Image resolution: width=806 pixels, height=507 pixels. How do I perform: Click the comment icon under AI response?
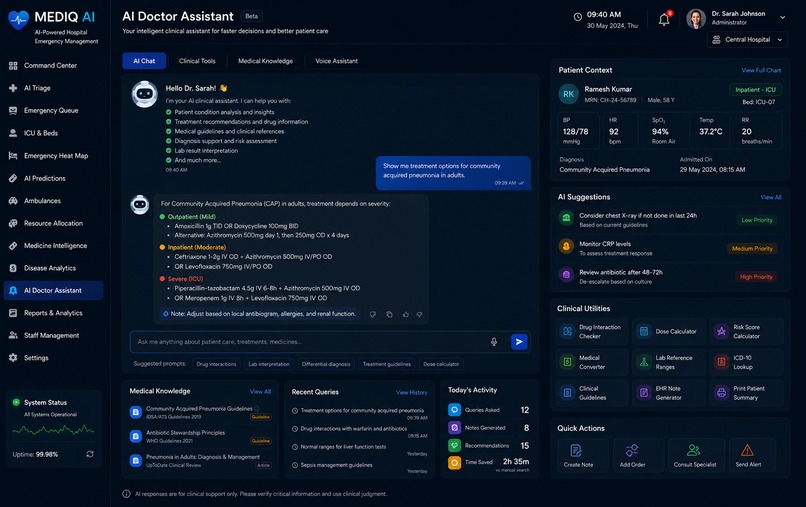pos(373,314)
